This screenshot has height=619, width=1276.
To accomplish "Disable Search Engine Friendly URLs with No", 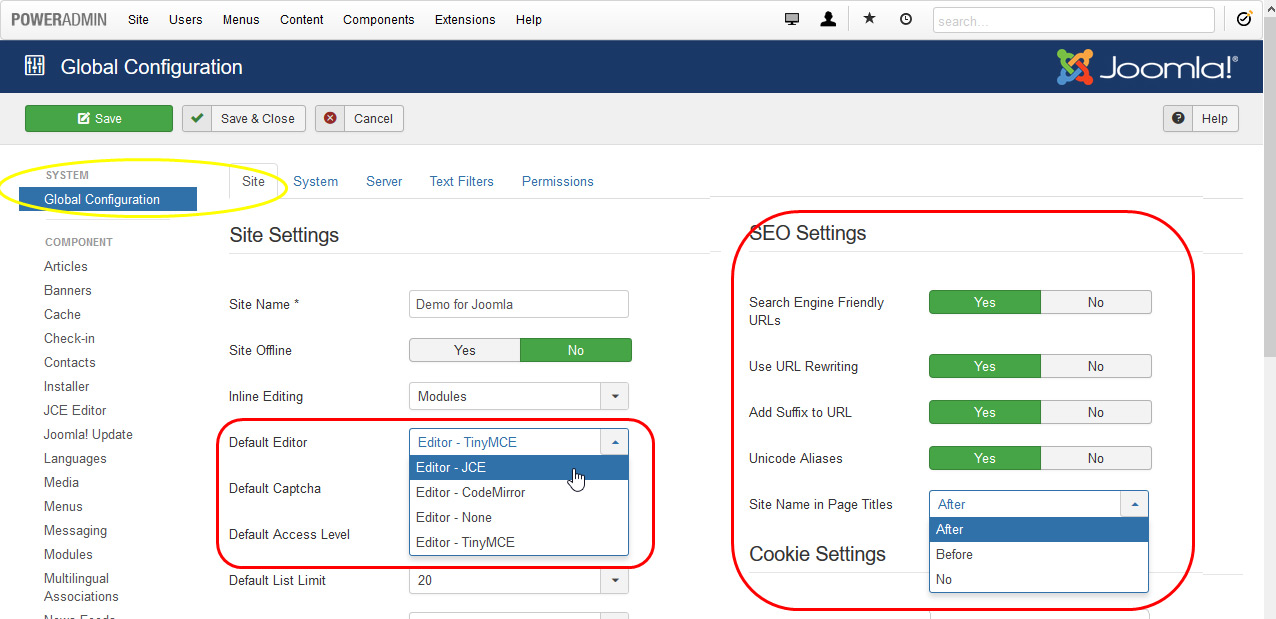I will click(x=1095, y=302).
